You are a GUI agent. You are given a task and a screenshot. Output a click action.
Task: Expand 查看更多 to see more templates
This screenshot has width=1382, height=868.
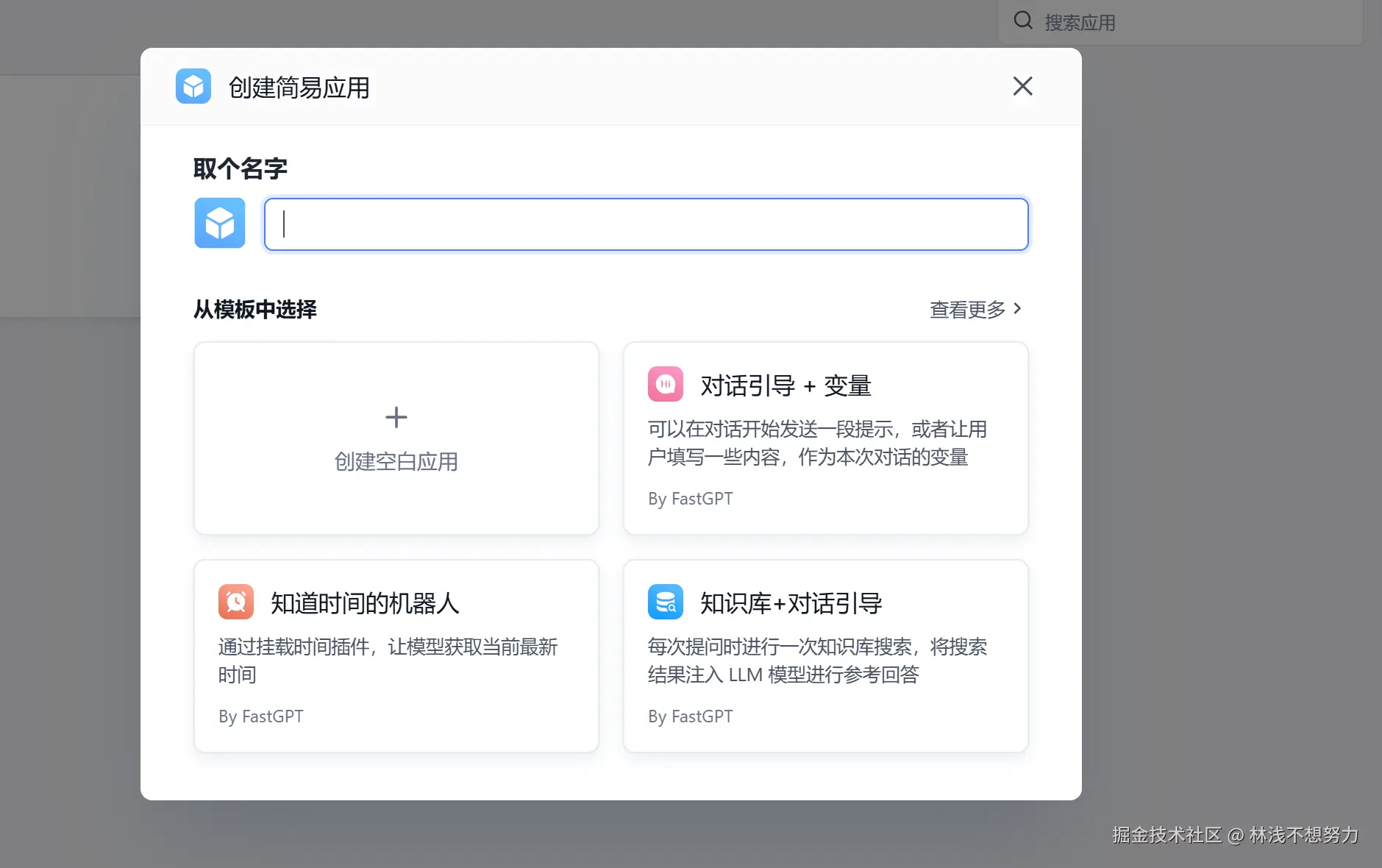pos(967,309)
